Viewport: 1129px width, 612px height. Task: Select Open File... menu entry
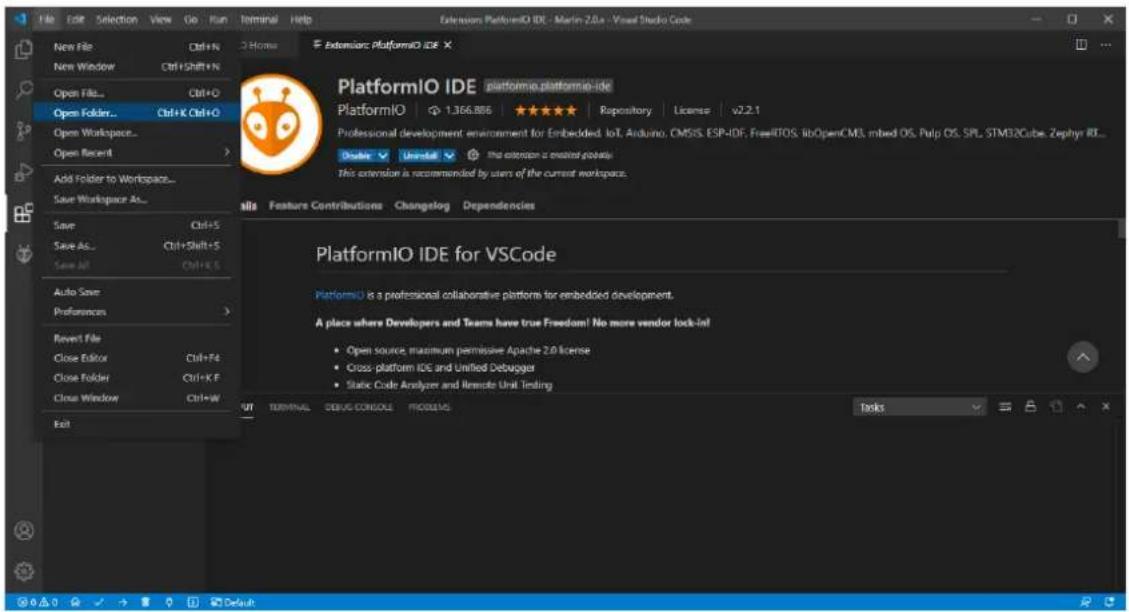[137, 93]
